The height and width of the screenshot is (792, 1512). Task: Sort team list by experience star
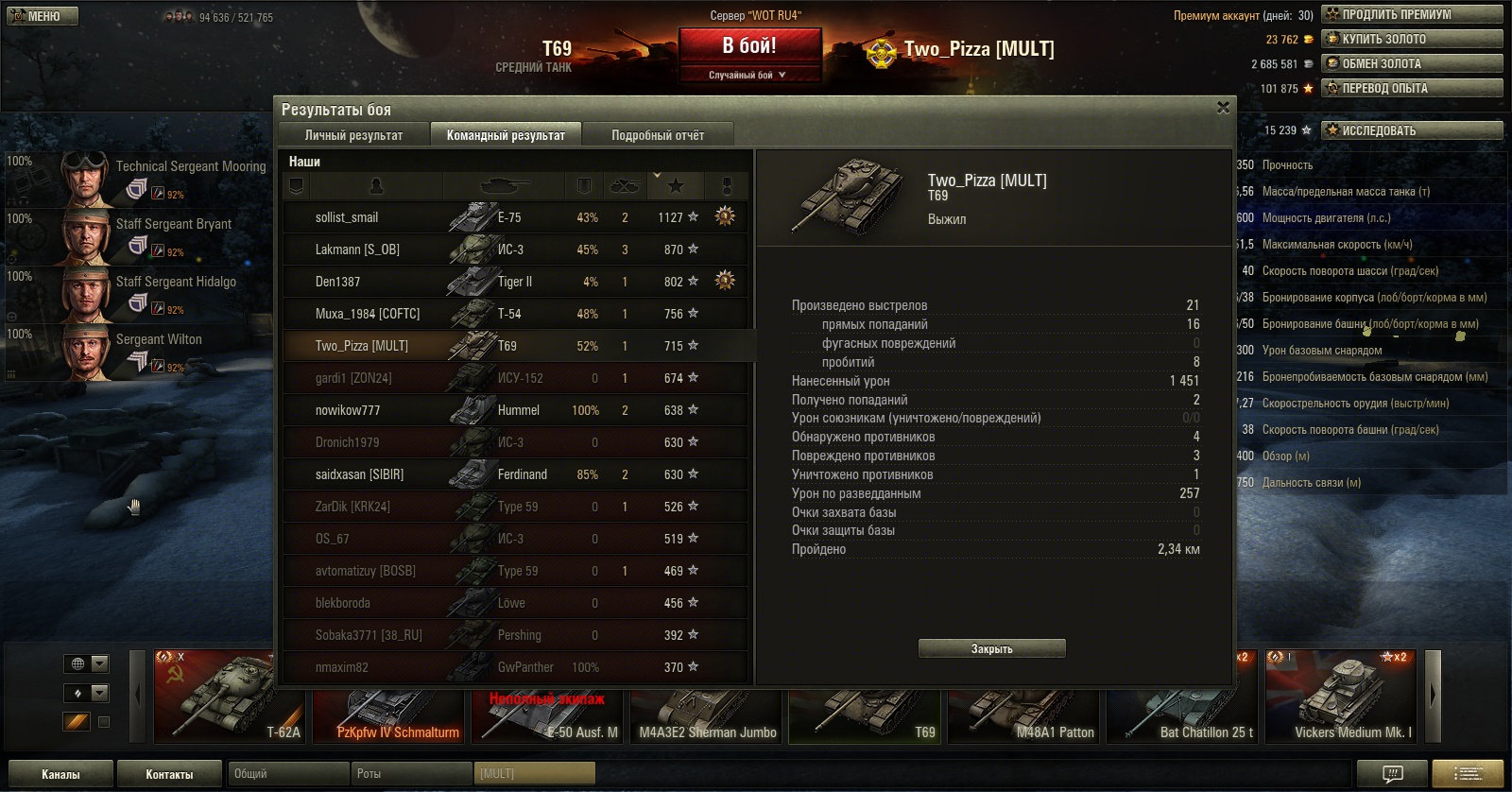pos(676,186)
